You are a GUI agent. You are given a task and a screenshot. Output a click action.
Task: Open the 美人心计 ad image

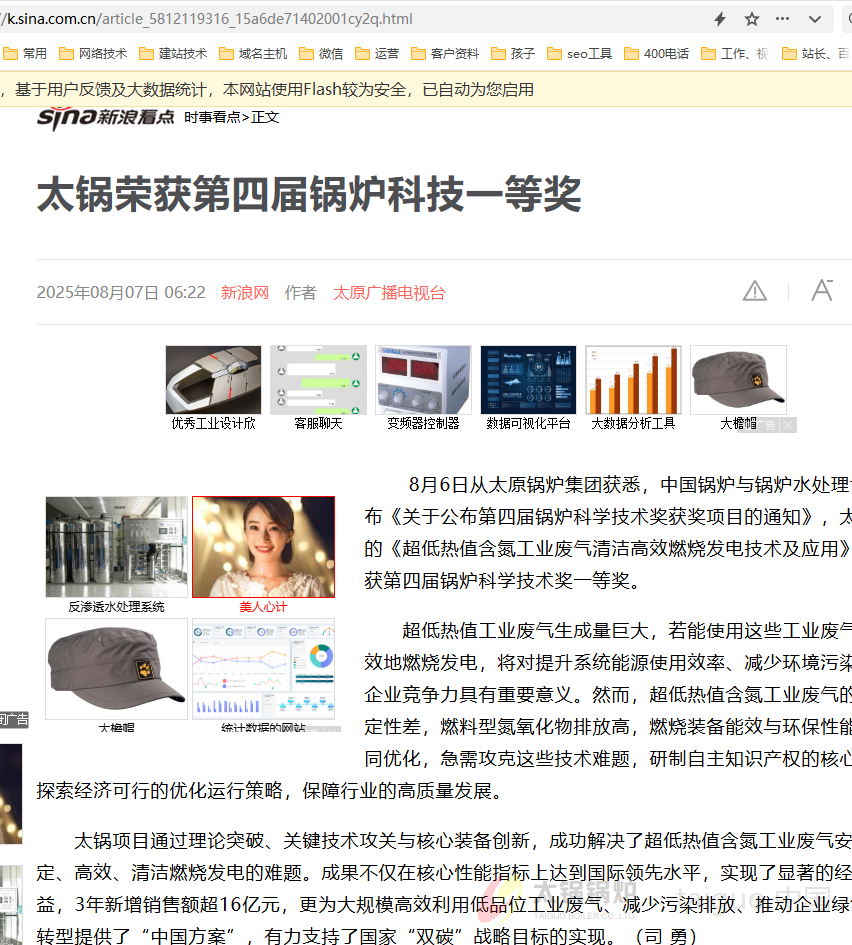tap(263, 547)
